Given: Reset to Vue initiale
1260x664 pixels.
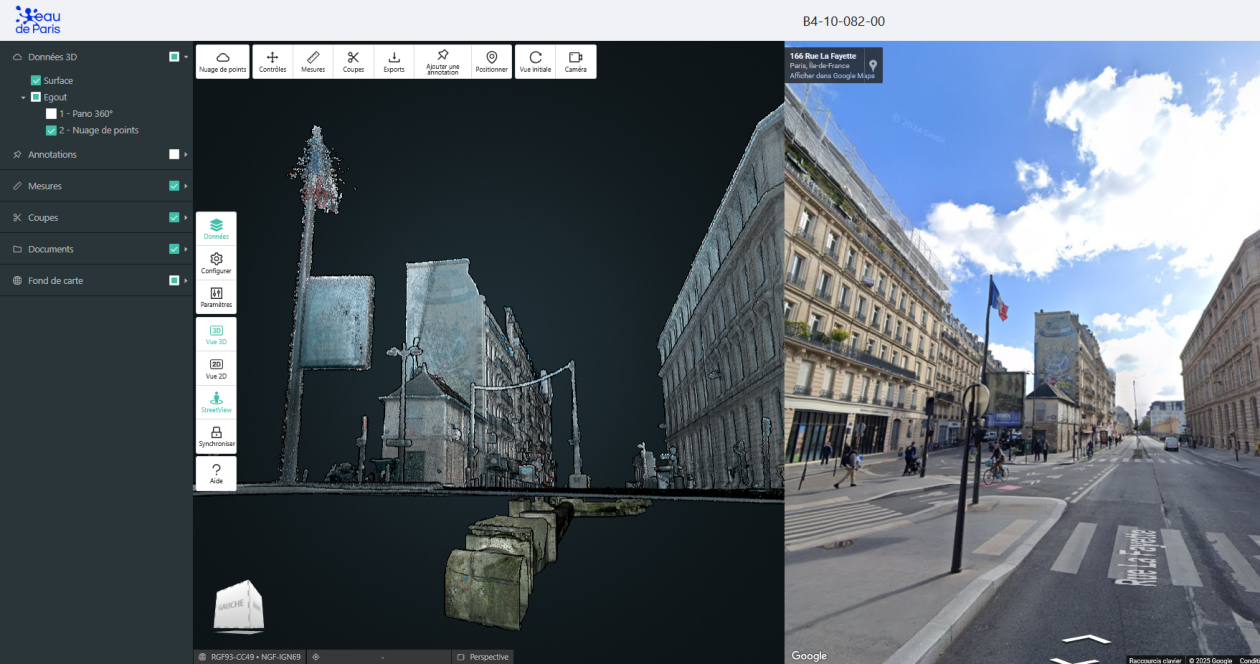Looking at the screenshot, I should [535, 62].
